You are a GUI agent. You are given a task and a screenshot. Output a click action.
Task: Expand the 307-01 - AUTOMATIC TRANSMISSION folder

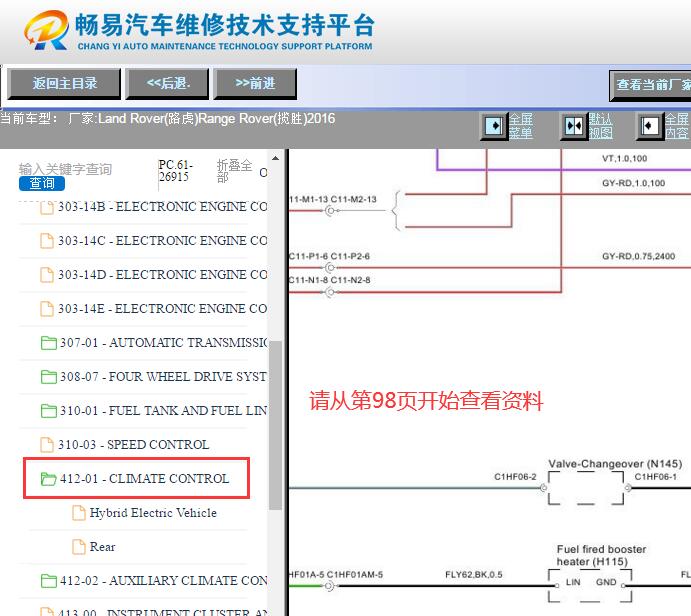(163, 342)
